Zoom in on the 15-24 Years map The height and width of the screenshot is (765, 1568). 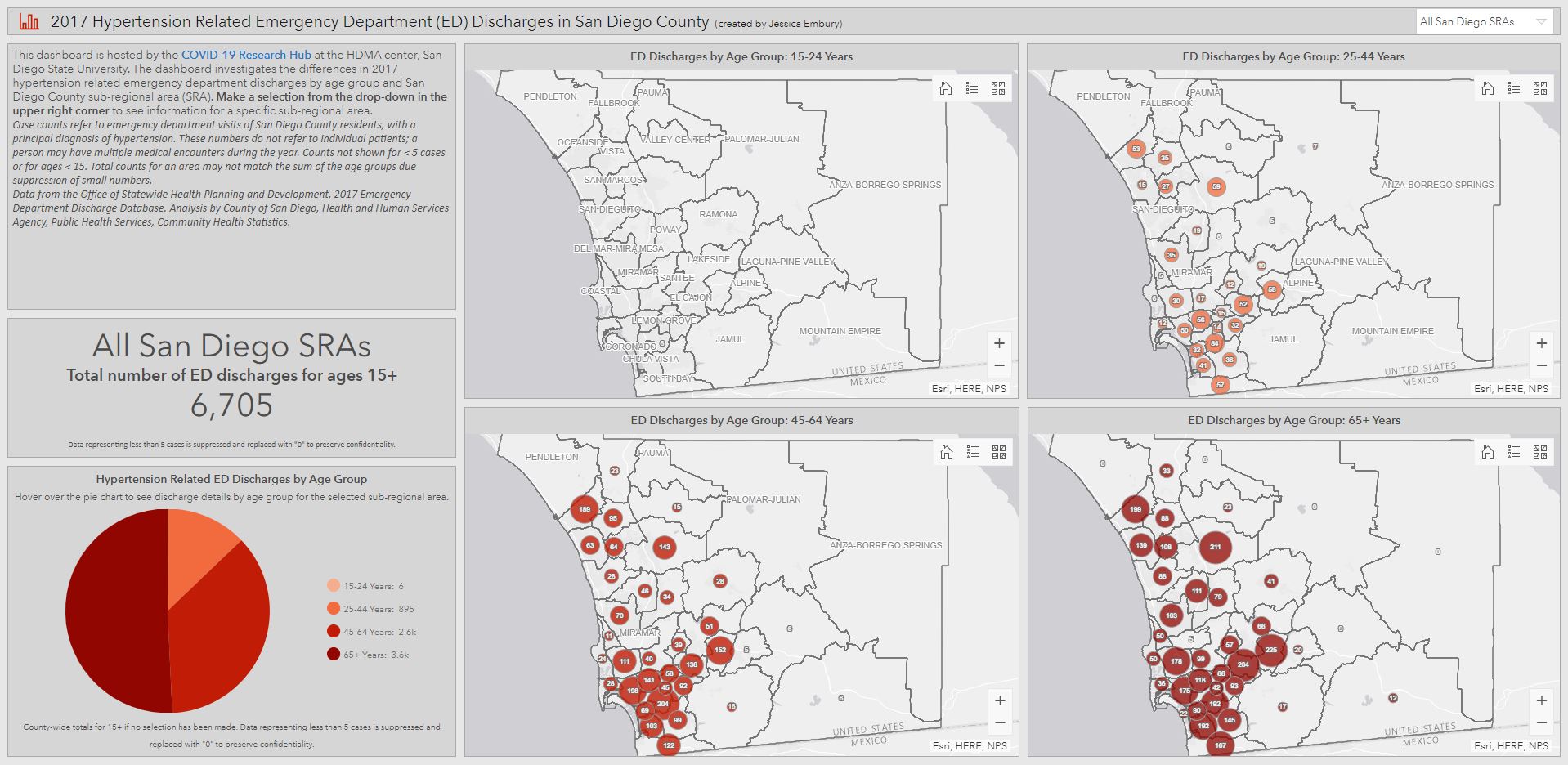coord(999,343)
